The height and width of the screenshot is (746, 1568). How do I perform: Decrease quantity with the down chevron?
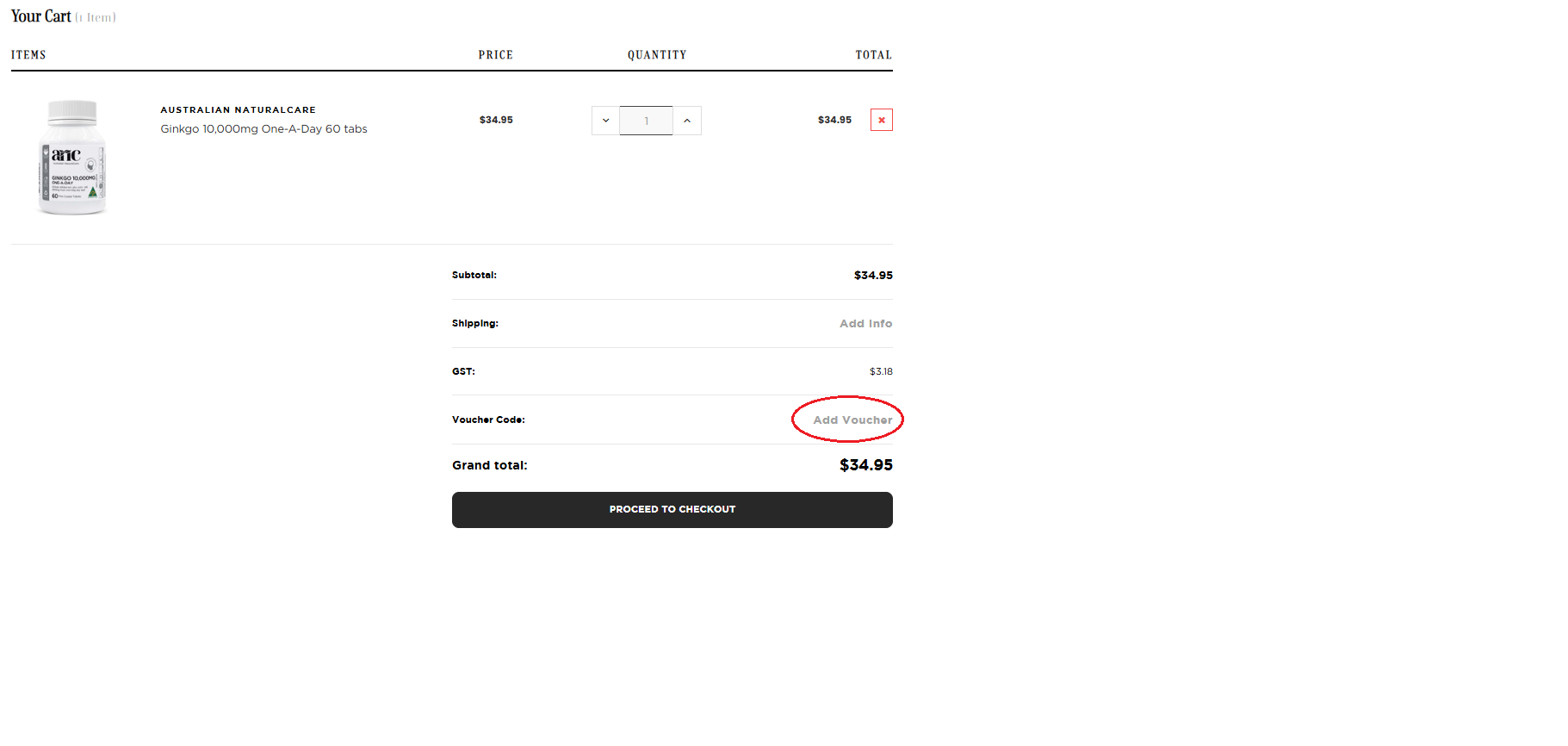pyautogui.click(x=605, y=121)
